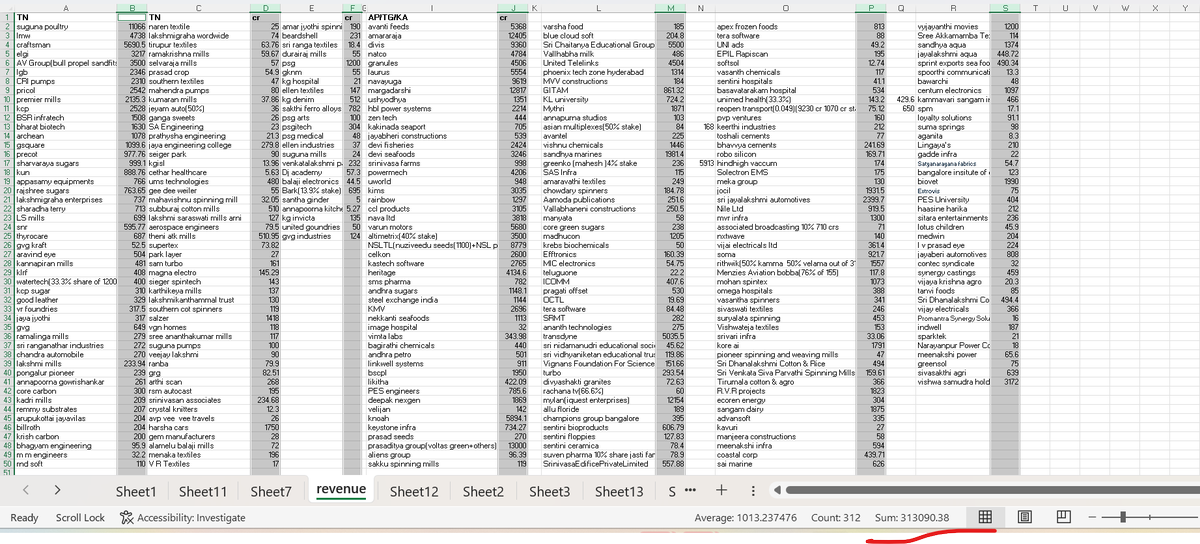Select the cell 'kakinada seaport'
The height and width of the screenshot is (544, 1200).
coord(432,127)
